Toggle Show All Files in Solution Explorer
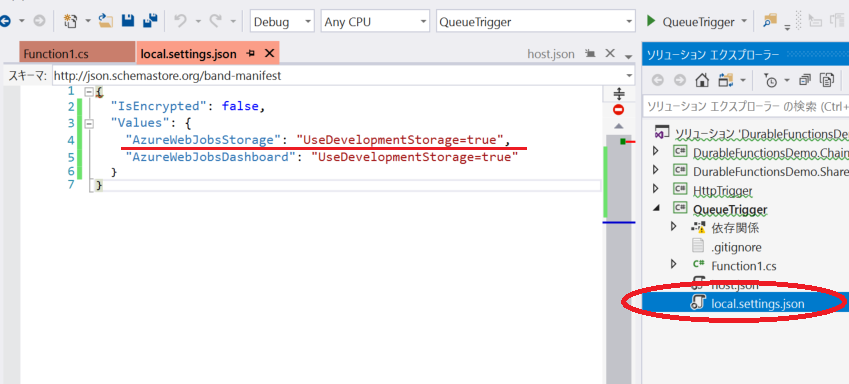 pos(827,80)
